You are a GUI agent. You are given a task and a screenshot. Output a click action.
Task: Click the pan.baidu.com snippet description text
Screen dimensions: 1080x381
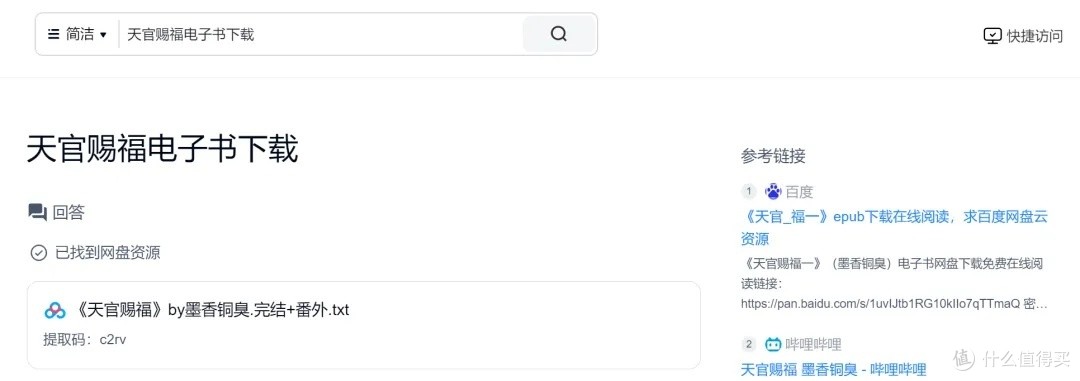894,283
